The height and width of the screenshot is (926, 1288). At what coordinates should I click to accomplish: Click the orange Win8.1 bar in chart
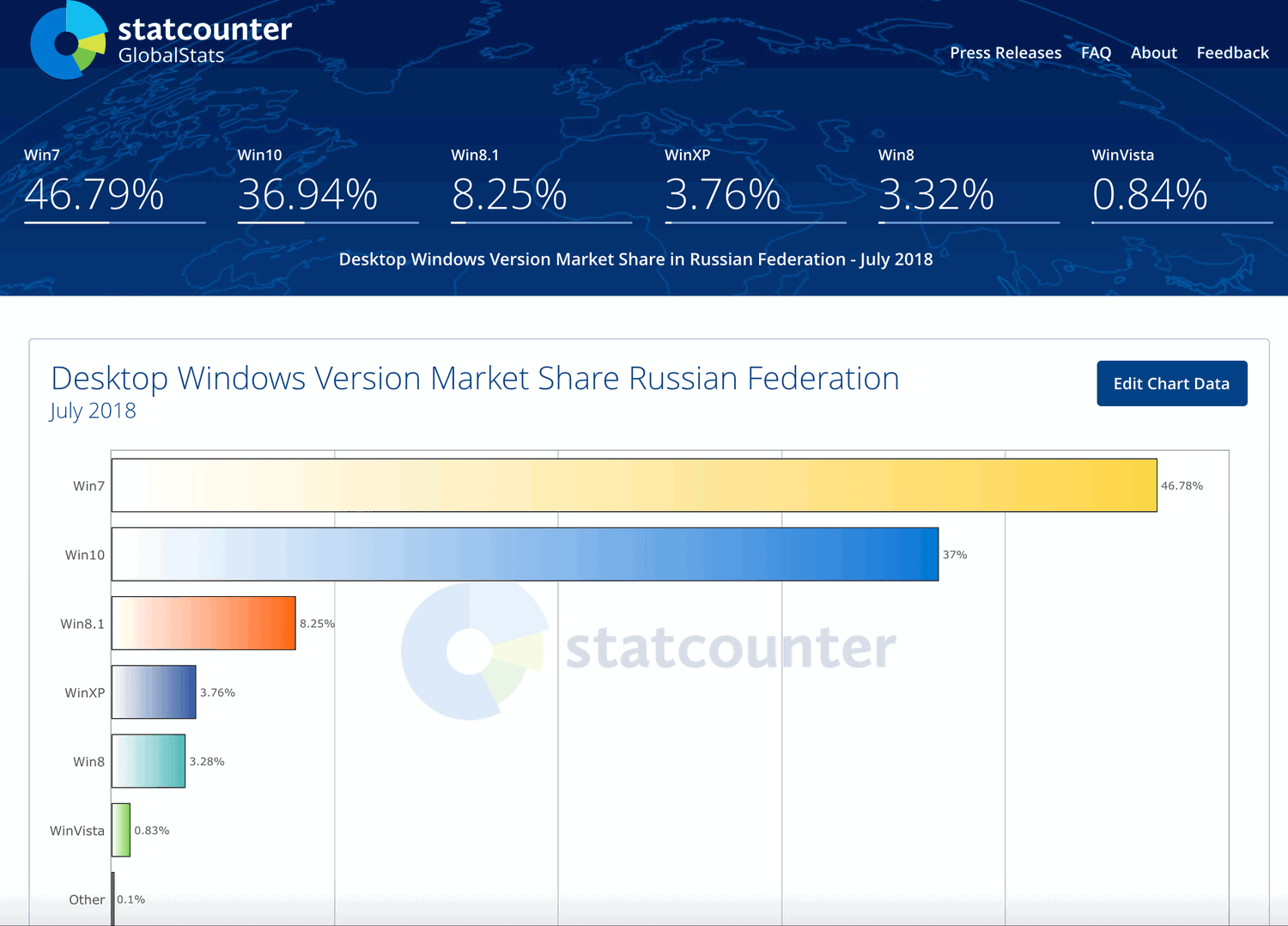tap(204, 623)
